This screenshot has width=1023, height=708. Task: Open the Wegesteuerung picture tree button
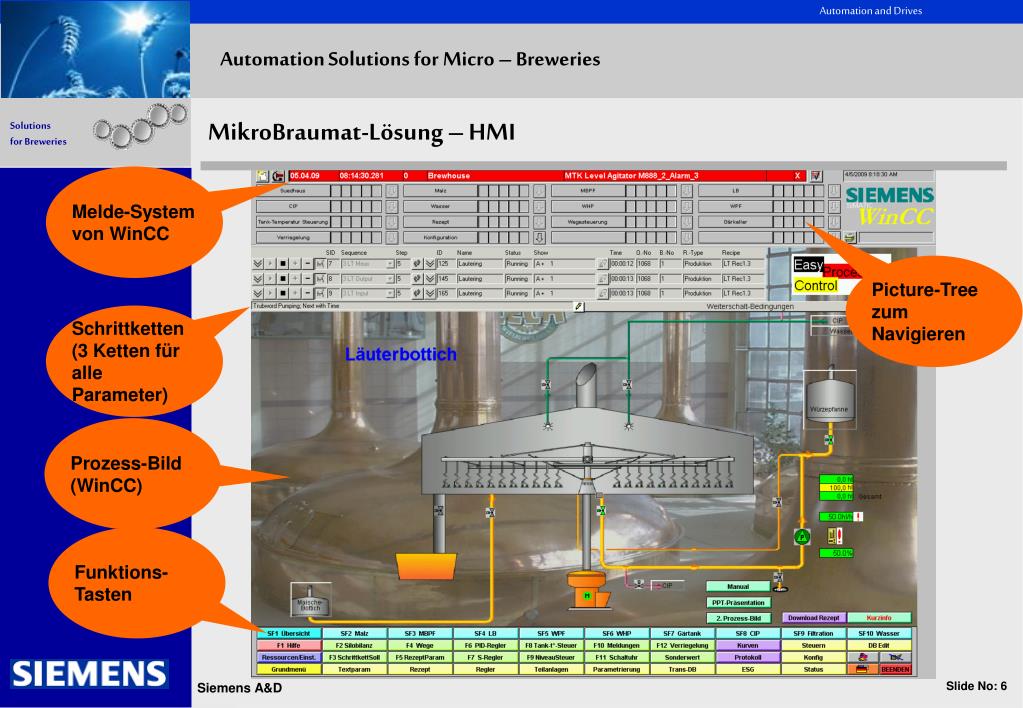[x=588, y=222]
